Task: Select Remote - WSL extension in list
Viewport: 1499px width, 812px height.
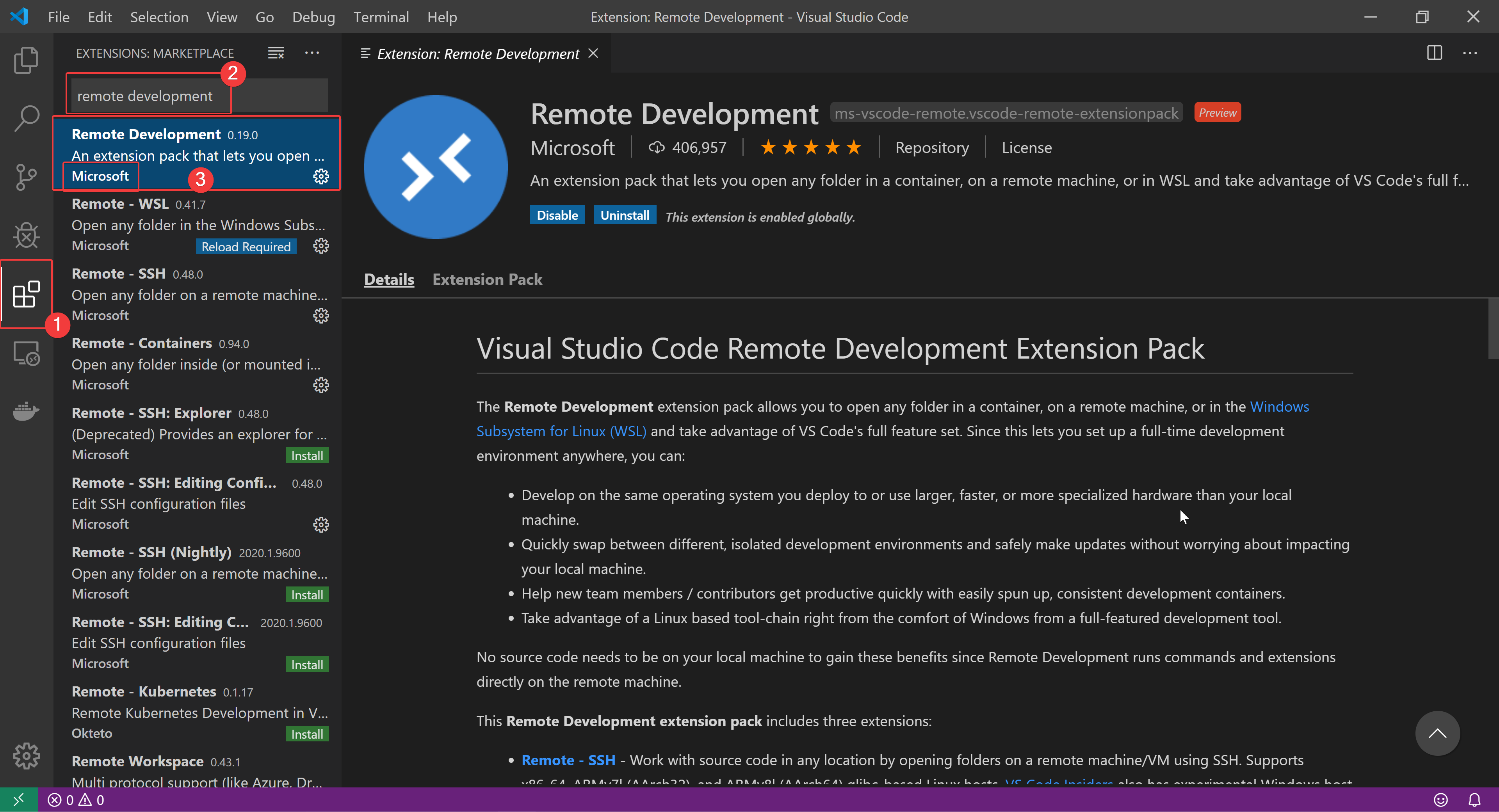Action: point(197,224)
